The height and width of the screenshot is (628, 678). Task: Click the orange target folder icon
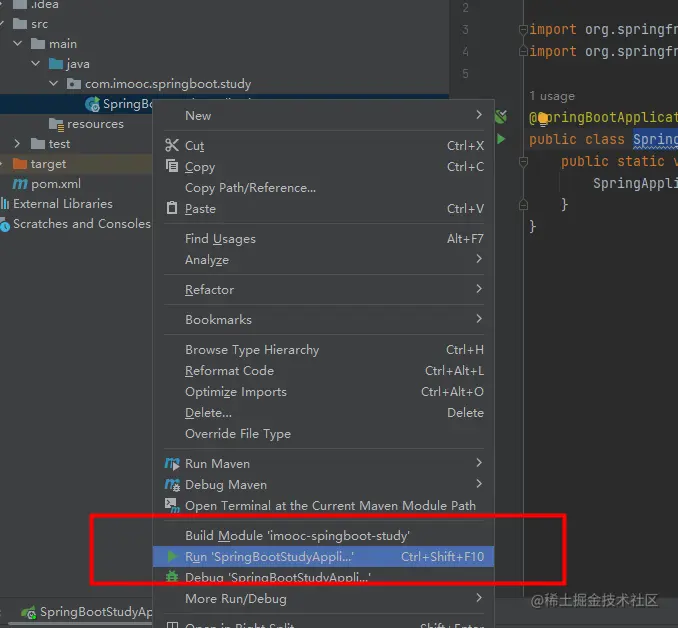click(x=20, y=164)
